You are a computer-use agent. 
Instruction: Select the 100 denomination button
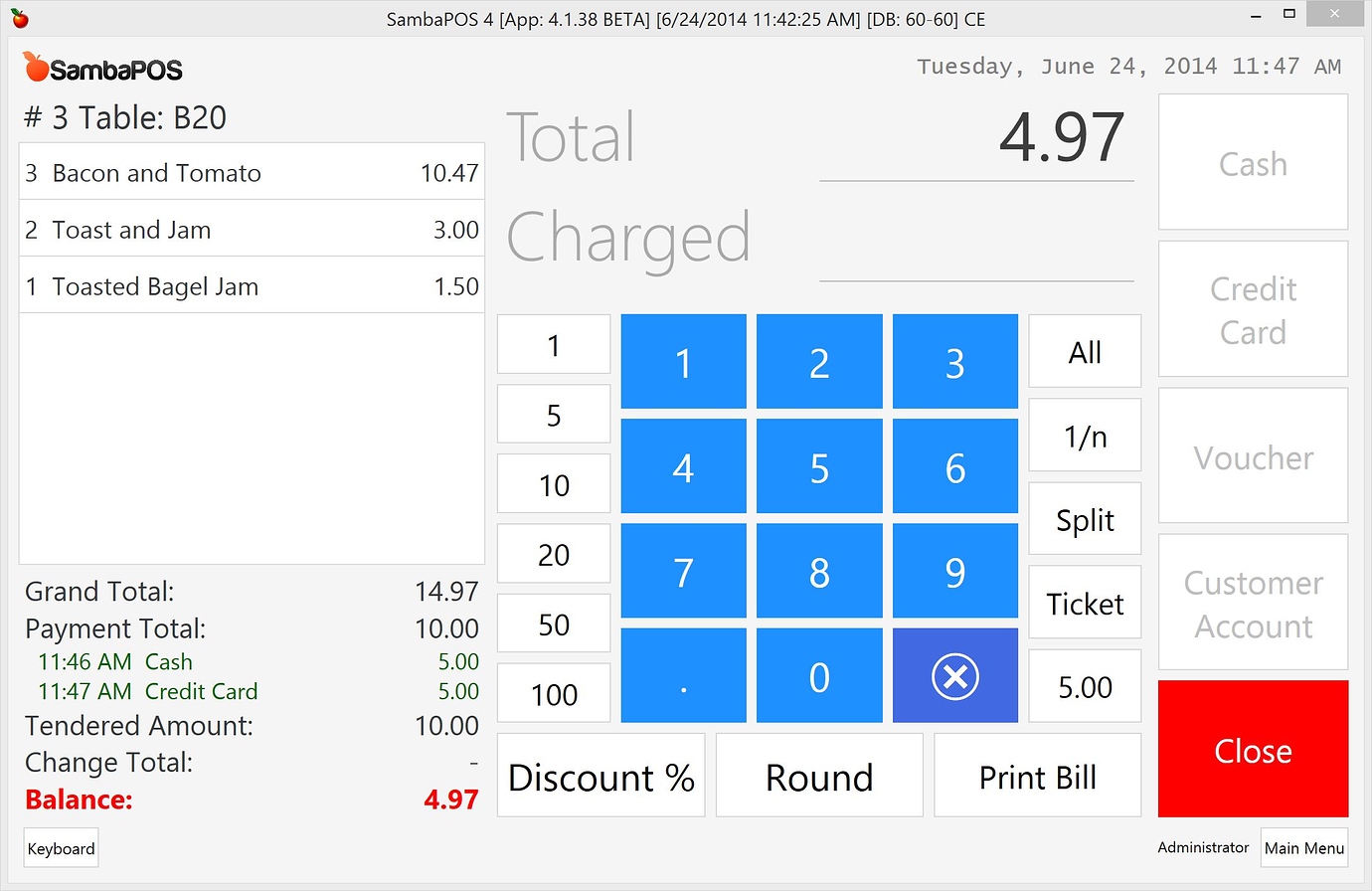point(554,693)
